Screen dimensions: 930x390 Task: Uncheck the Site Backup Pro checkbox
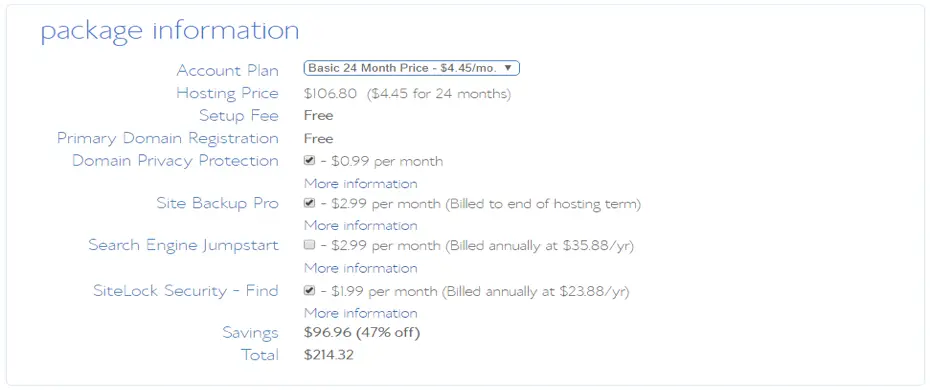(309, 203)
